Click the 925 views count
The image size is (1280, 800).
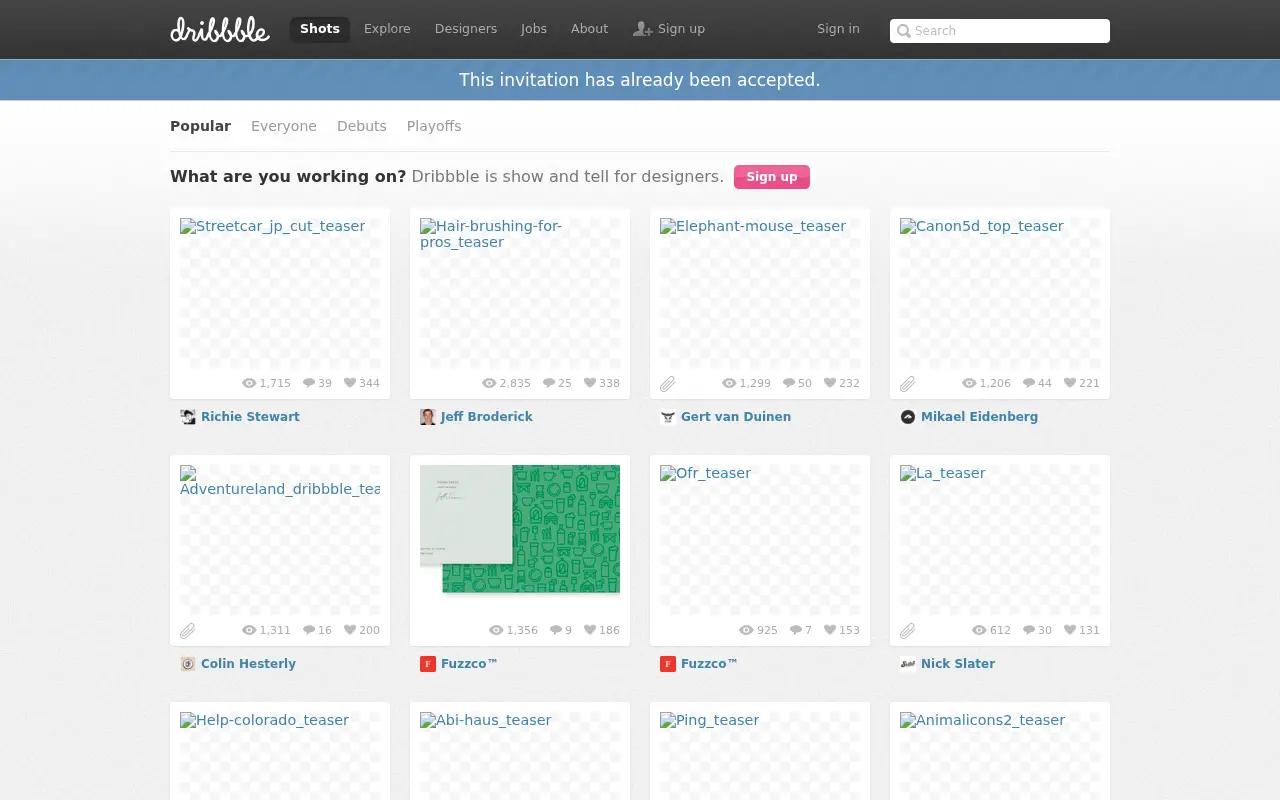tap(767, 630)
